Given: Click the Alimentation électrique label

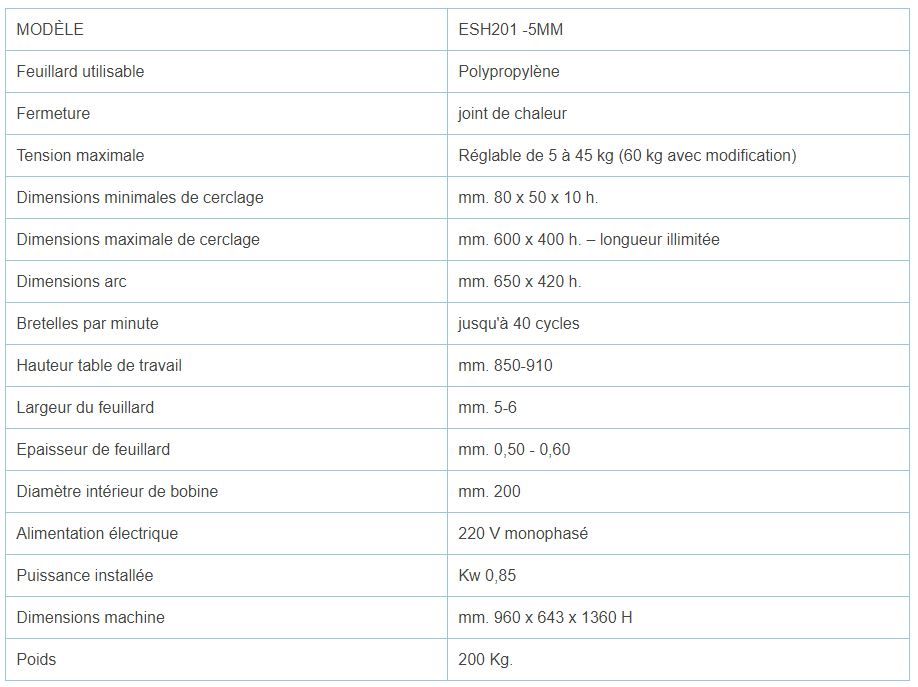Looking at the screenshot, I should (97, 534).
